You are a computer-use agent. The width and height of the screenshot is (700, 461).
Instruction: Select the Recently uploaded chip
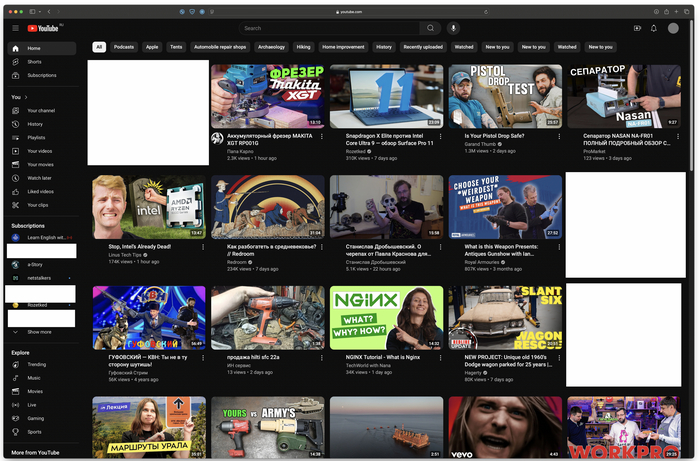click(x=422, y=47)
